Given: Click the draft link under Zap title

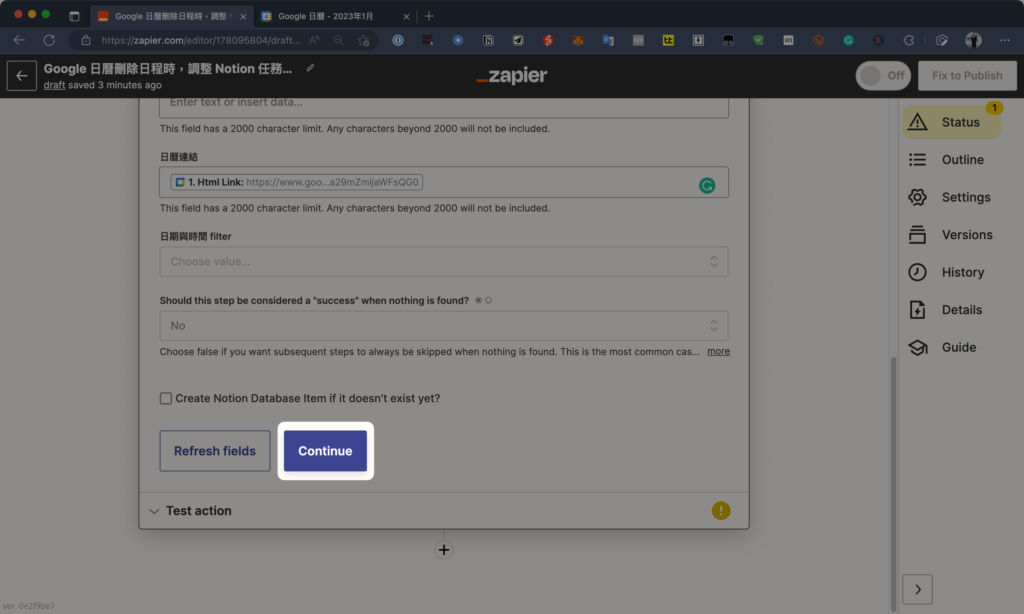Looking at the screenshot, I should [x=54, y=85].
